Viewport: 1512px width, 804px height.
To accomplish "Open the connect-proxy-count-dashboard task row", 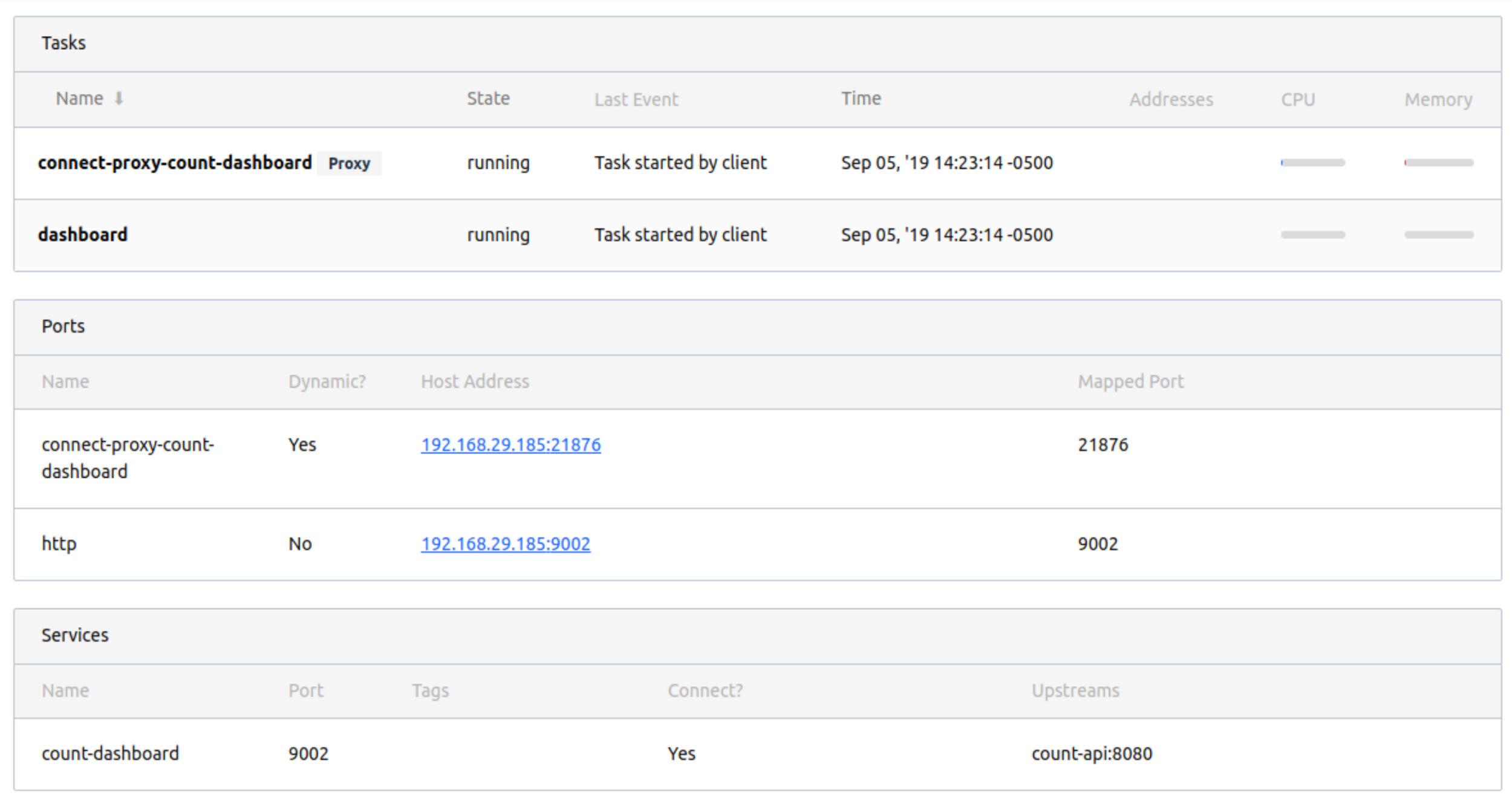I will pos(175,163).
